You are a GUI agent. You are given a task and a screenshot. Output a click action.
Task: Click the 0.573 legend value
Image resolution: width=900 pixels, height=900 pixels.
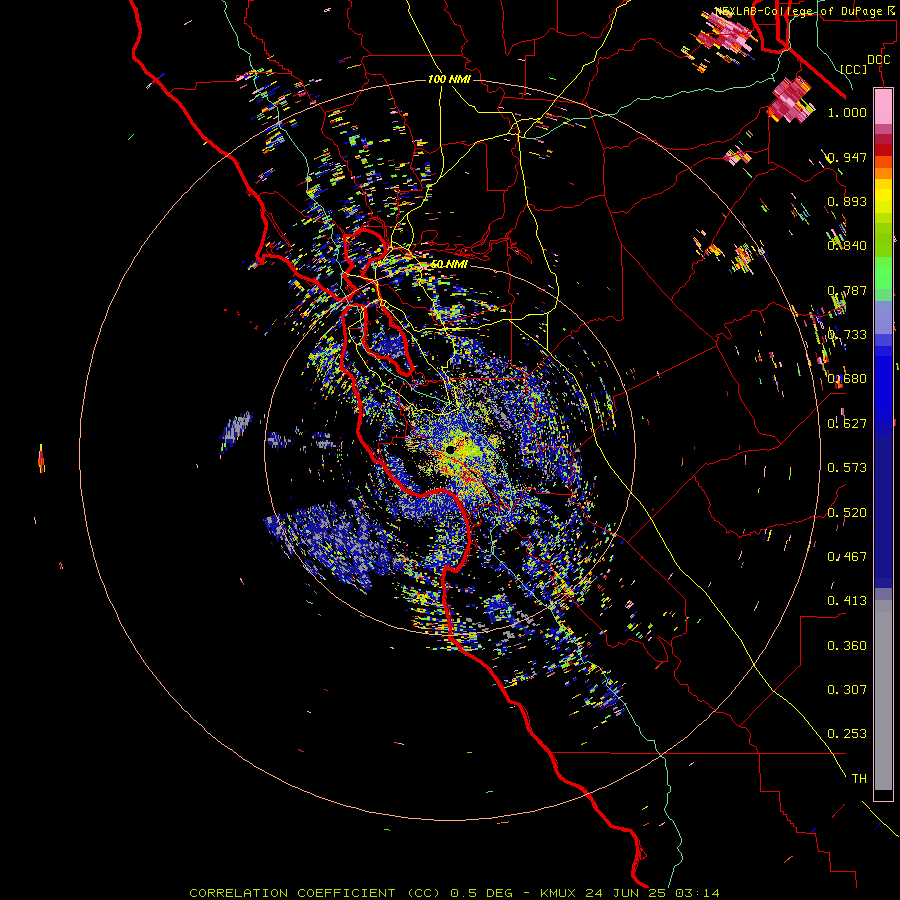click(847, 468)
